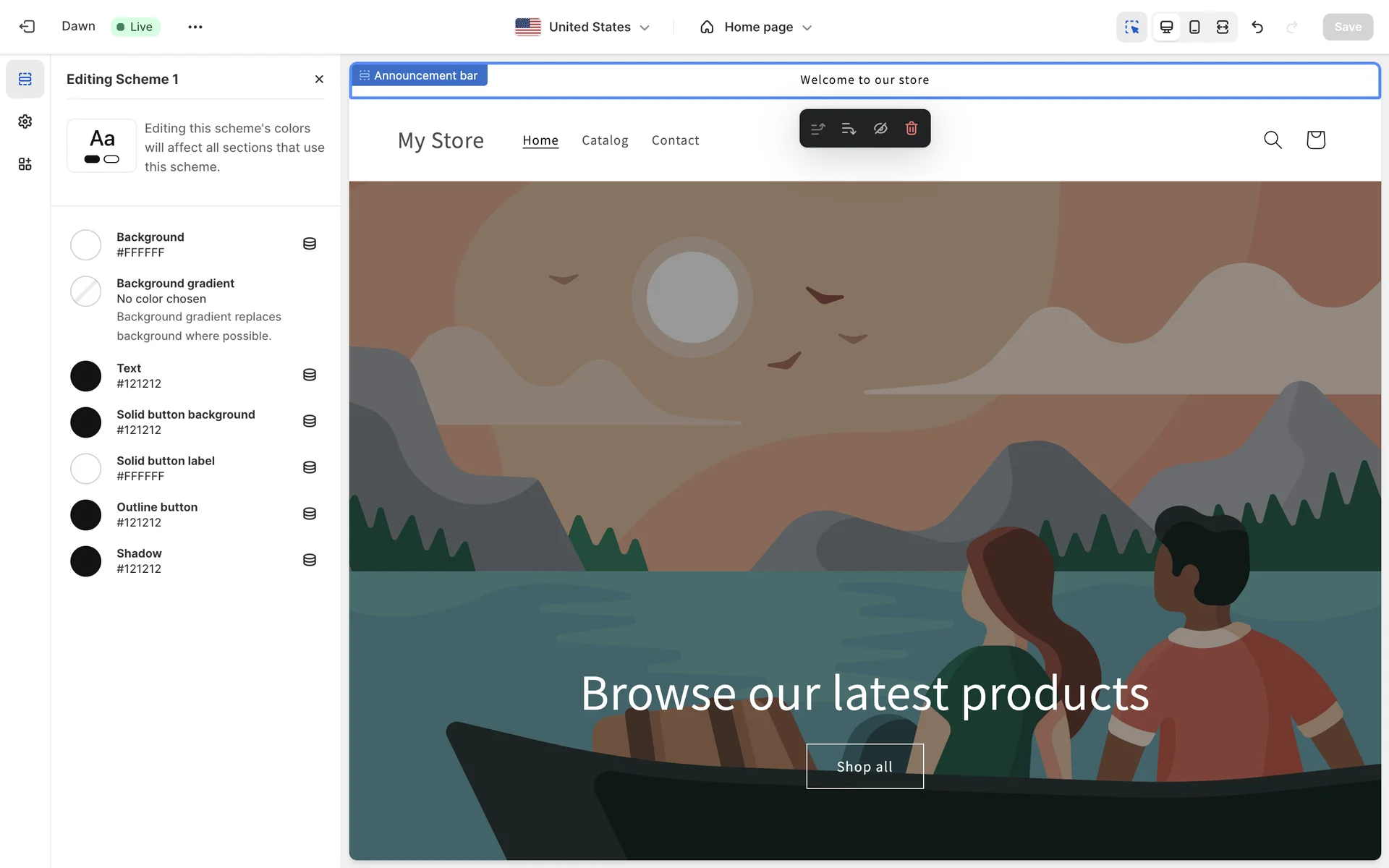Click the exit editor icon
The image size is (1389, 868).
(x=27, y=27)
